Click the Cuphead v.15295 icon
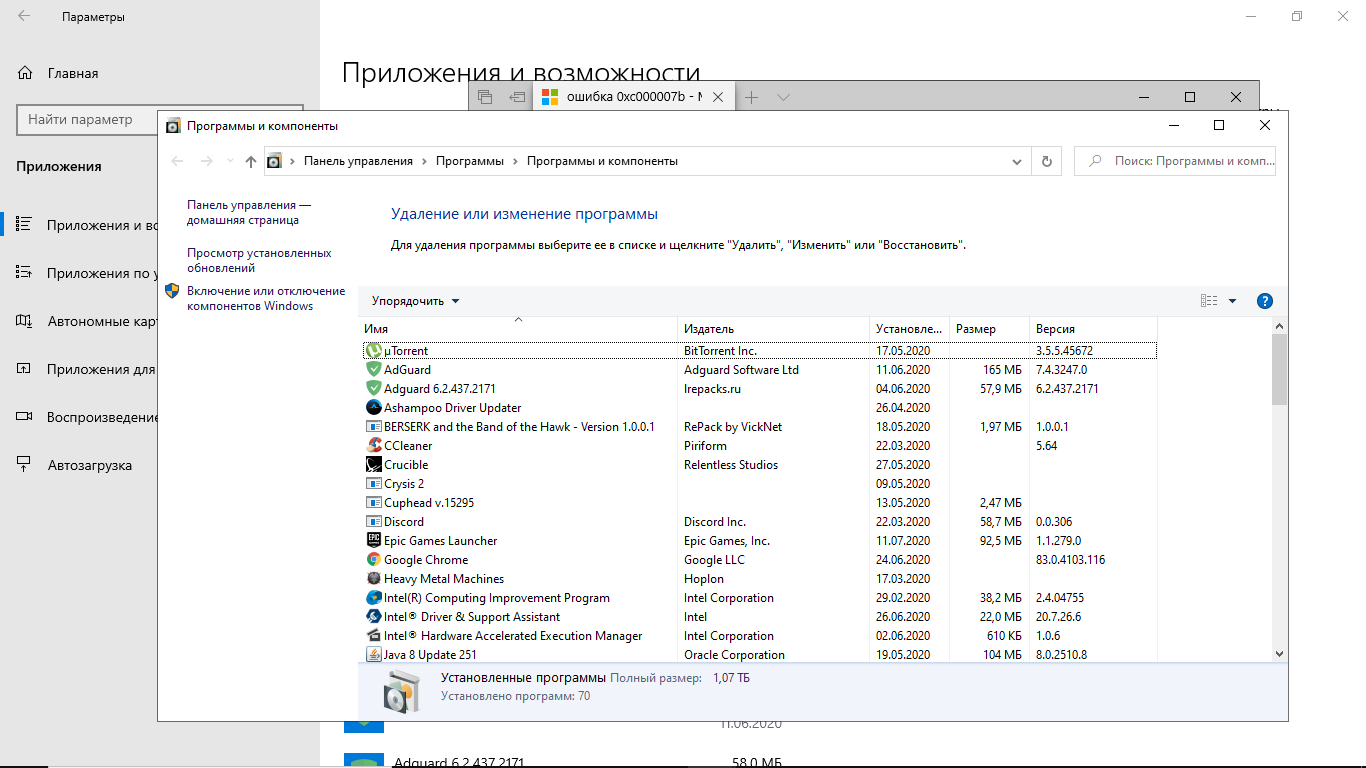1366x768 pixels. pyautogui.click(x=374, y=503)
